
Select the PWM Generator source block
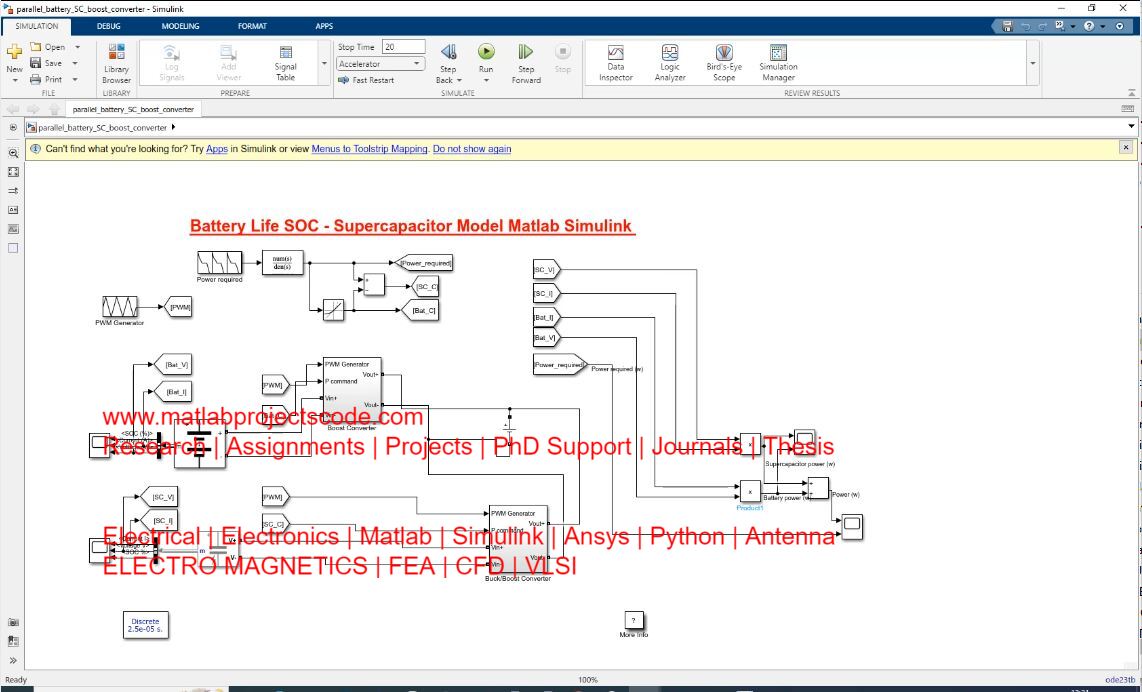pyautogui.click(x=120, y=306)
